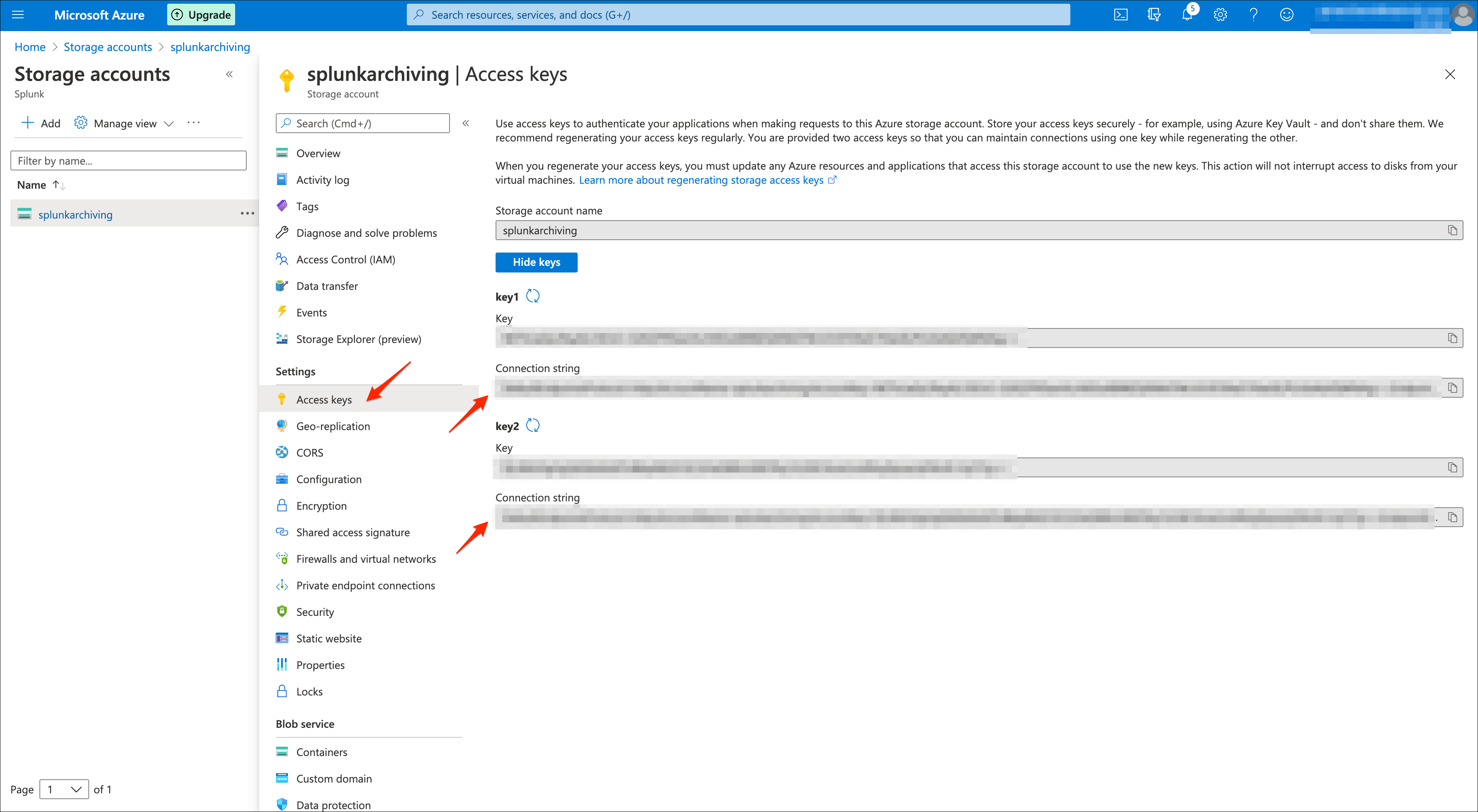Copy the key1 connection string
Viewport: 1478px width, 812px height.
pos(1452,388)
